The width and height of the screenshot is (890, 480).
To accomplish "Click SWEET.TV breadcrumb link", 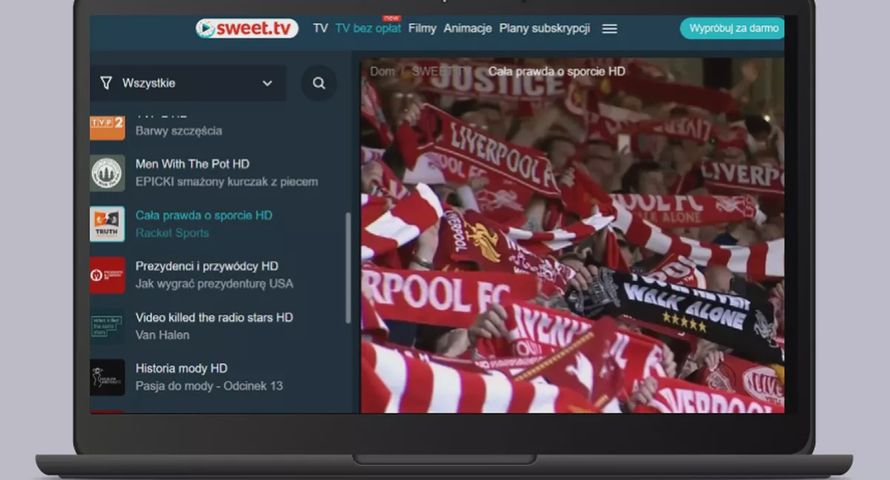I will click(442, 71).
